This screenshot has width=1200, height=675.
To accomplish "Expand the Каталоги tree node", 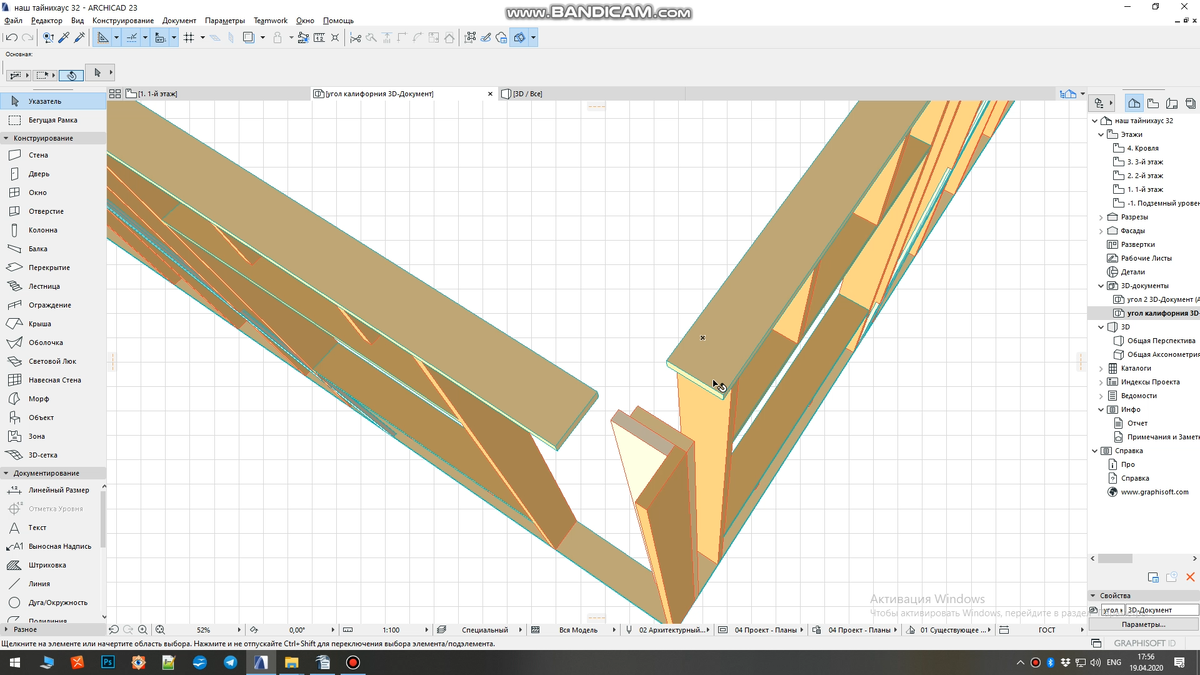I will click(1101, 368).
